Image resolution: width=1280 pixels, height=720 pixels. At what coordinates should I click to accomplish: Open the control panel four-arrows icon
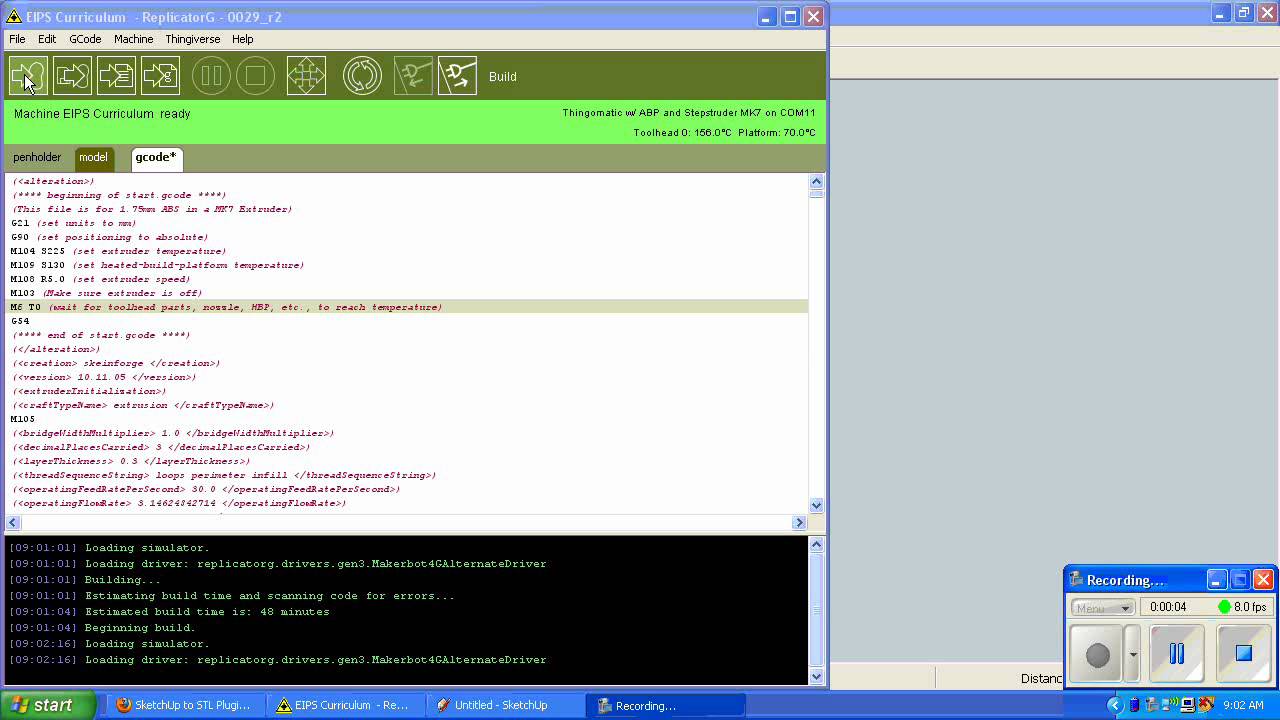[x=306, y=76]
